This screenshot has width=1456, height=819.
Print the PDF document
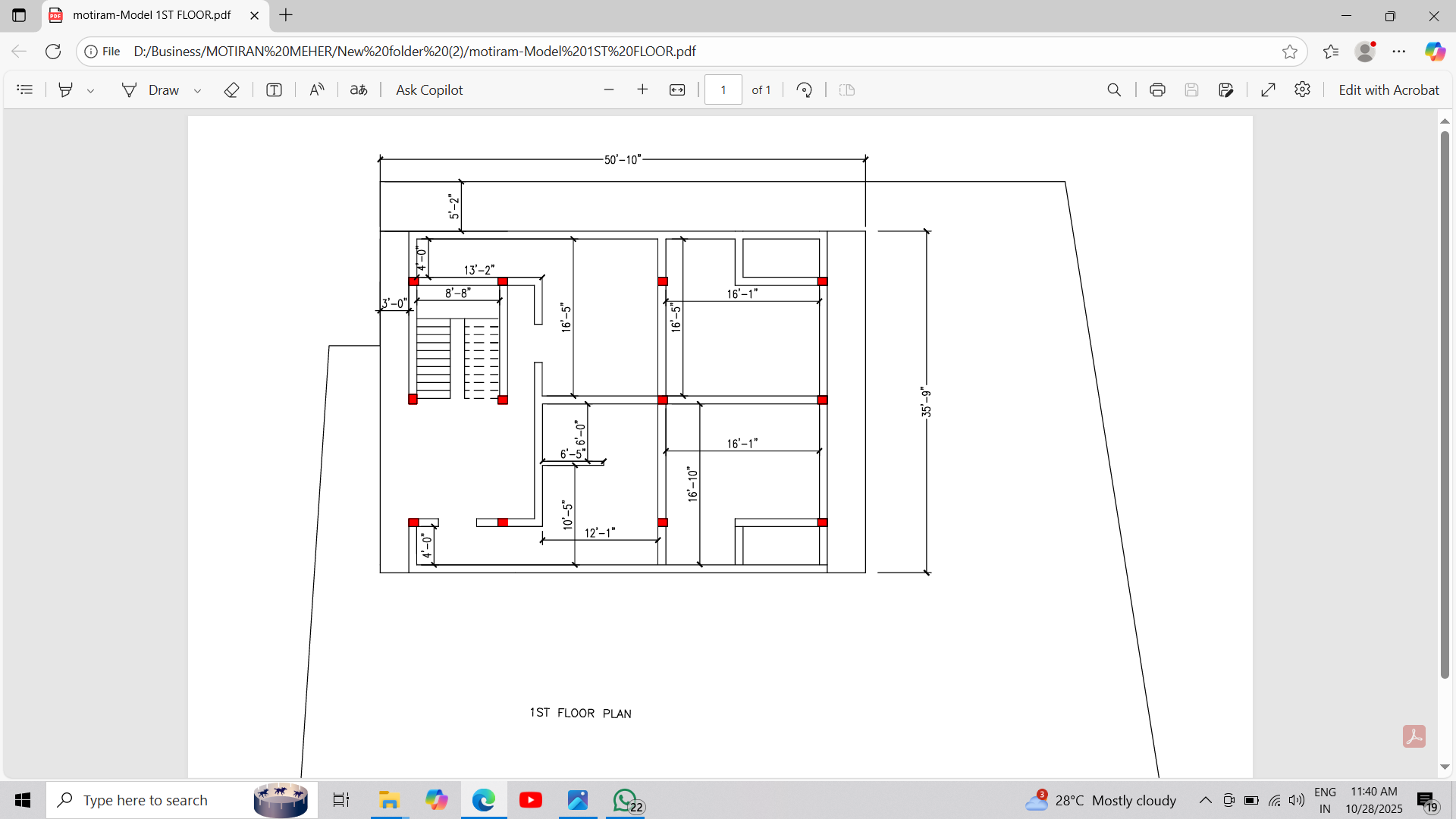1157,90
